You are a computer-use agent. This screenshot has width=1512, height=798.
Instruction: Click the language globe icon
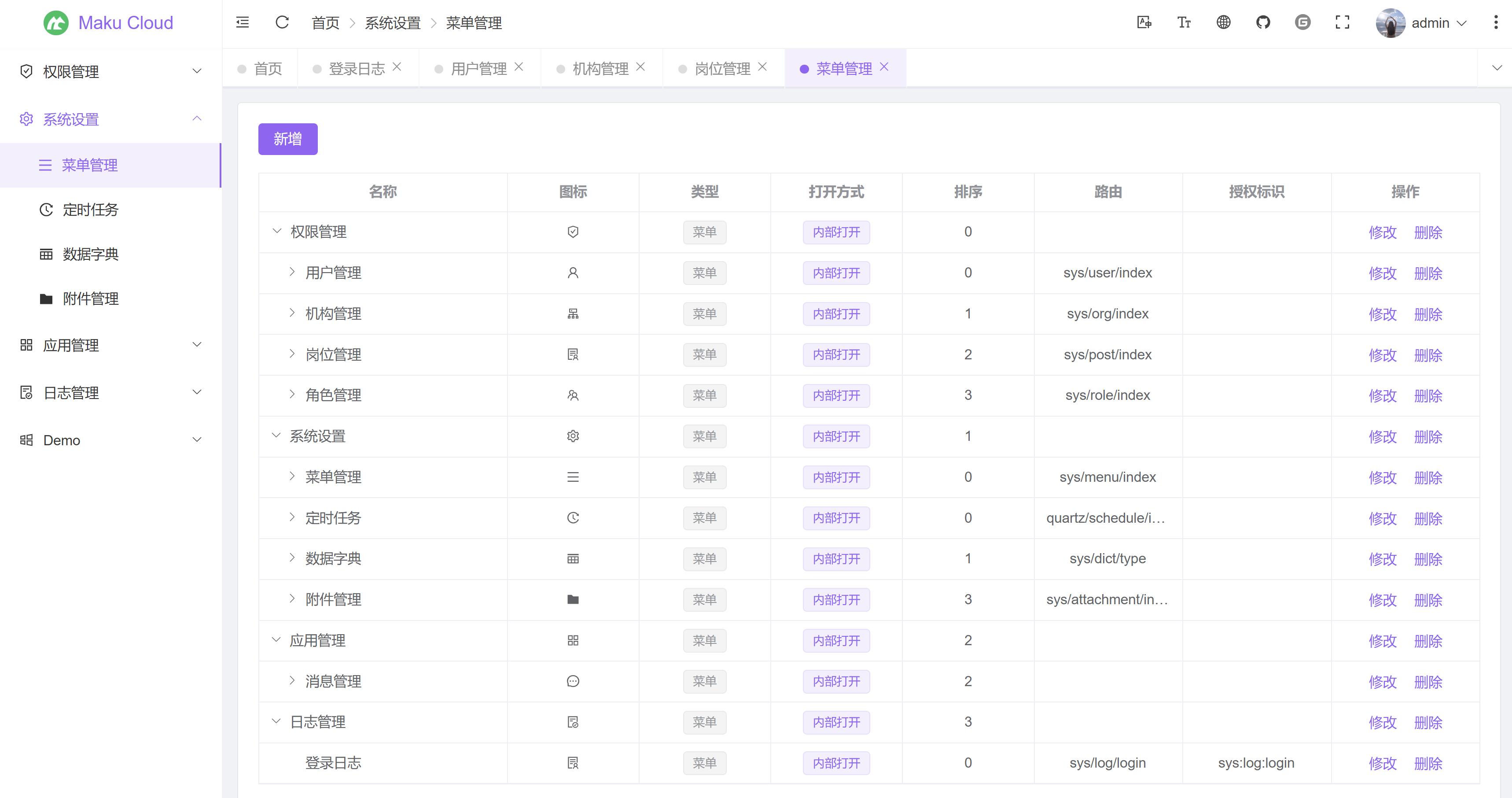coord(1223,23)
